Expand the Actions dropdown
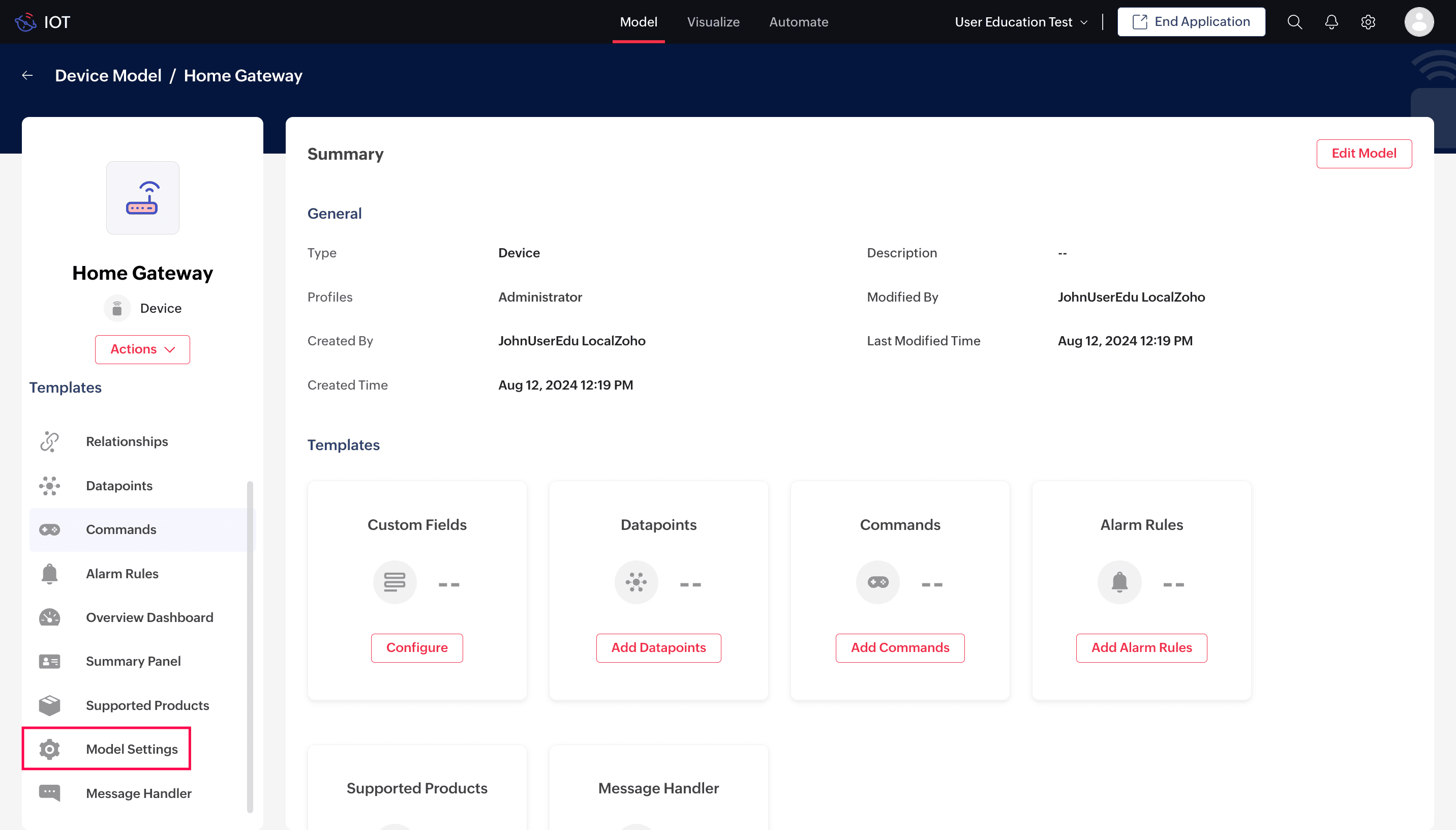Image resolution: width=1456 pixels, height=830 pixels. tap(142, 349)
